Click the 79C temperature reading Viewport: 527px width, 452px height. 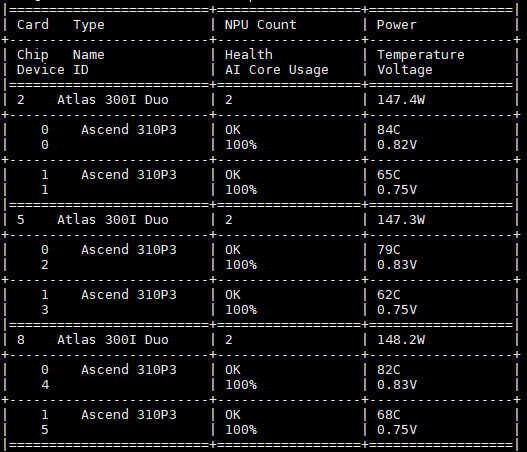click(x=389, y=250)
